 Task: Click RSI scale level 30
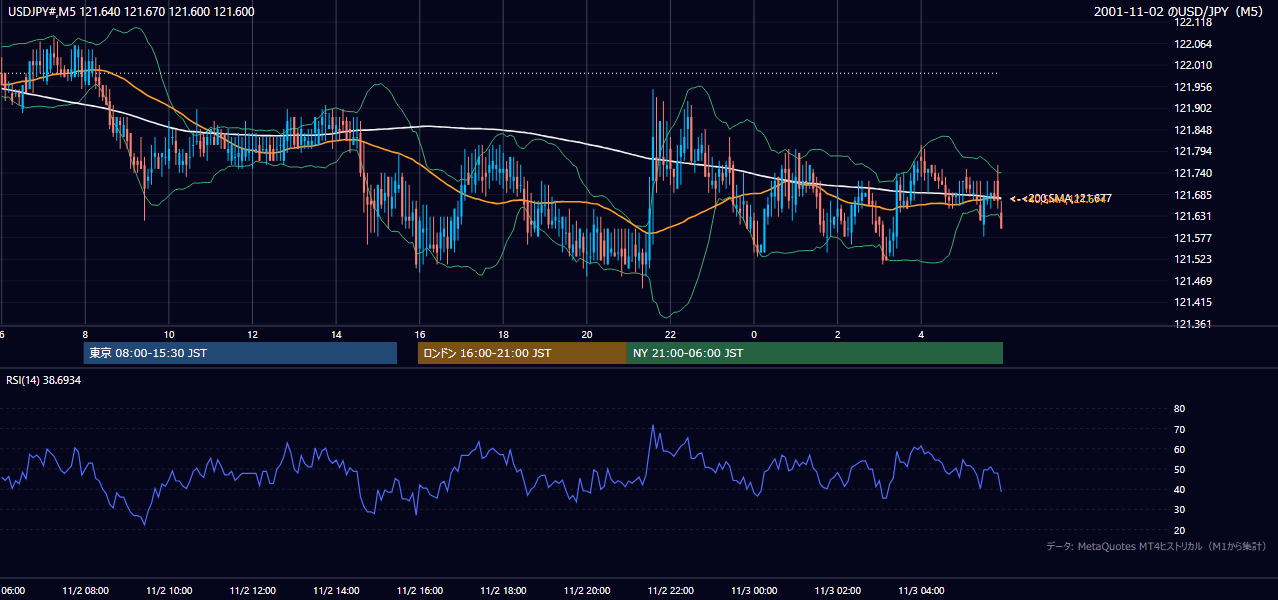pos(1179,510)
